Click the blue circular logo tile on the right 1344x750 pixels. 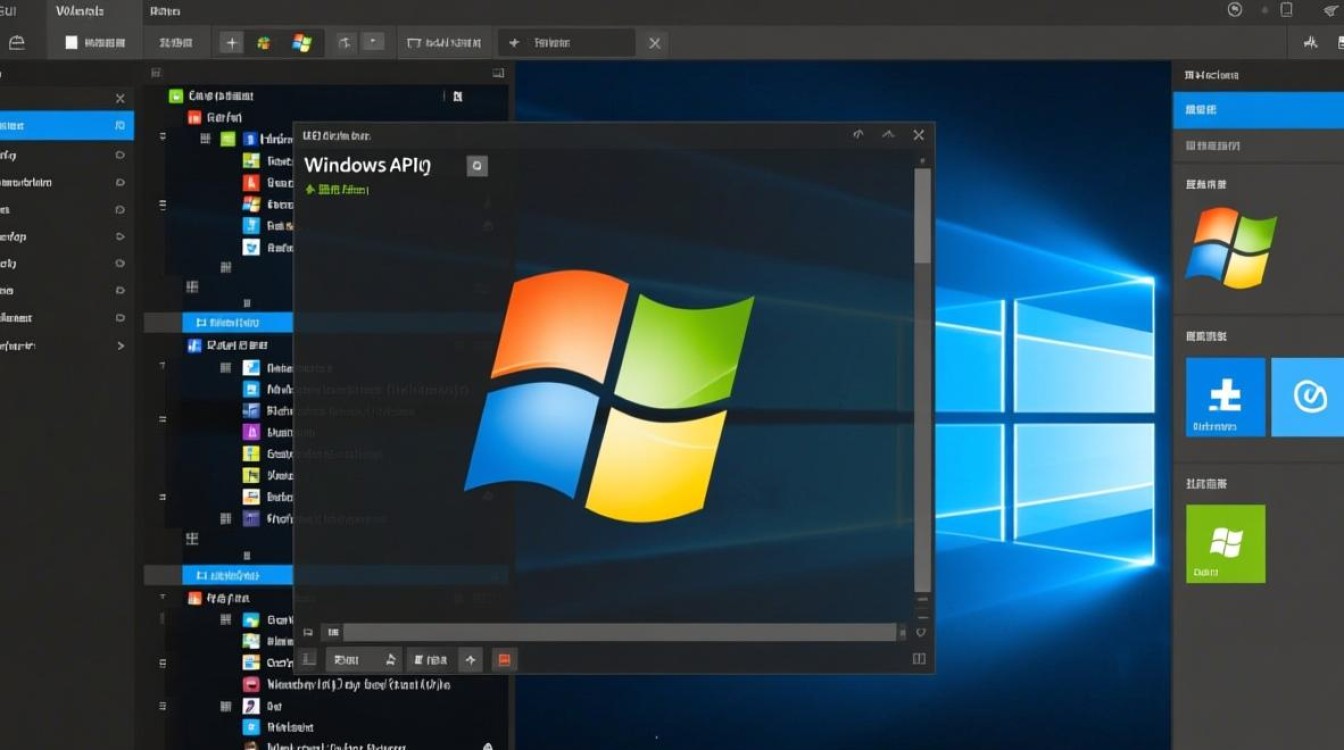1310,397
